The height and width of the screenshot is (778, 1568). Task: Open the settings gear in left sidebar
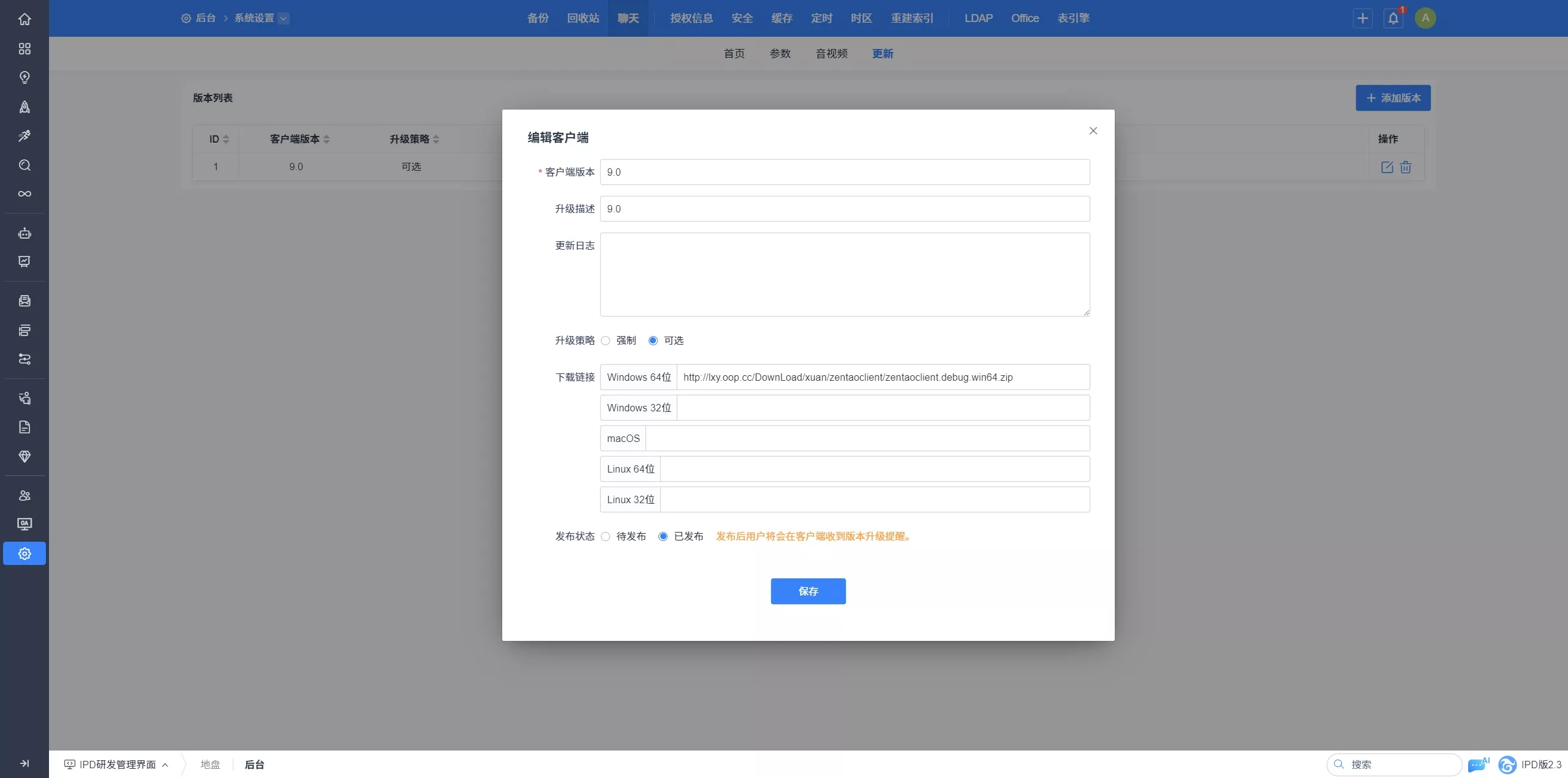point(24,553)
